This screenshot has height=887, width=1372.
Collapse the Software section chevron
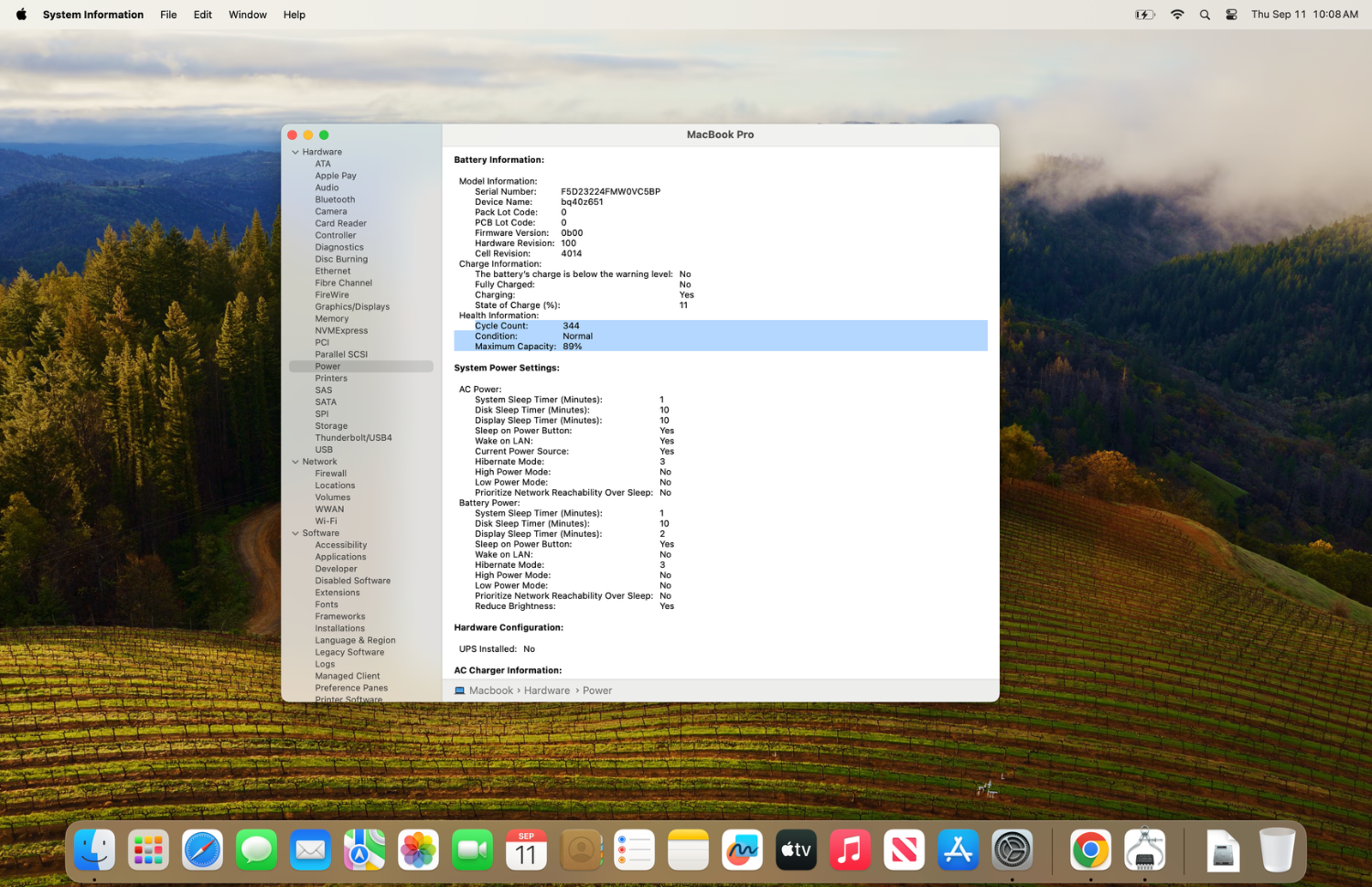295,533
